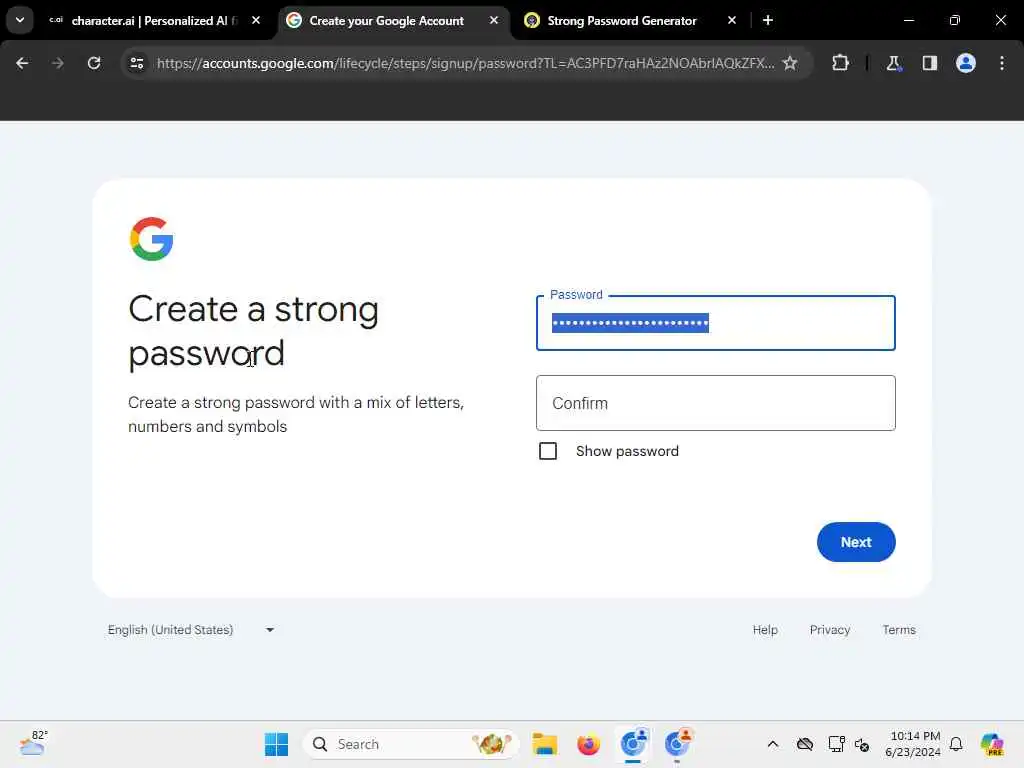Open a new browser tab

768,20
